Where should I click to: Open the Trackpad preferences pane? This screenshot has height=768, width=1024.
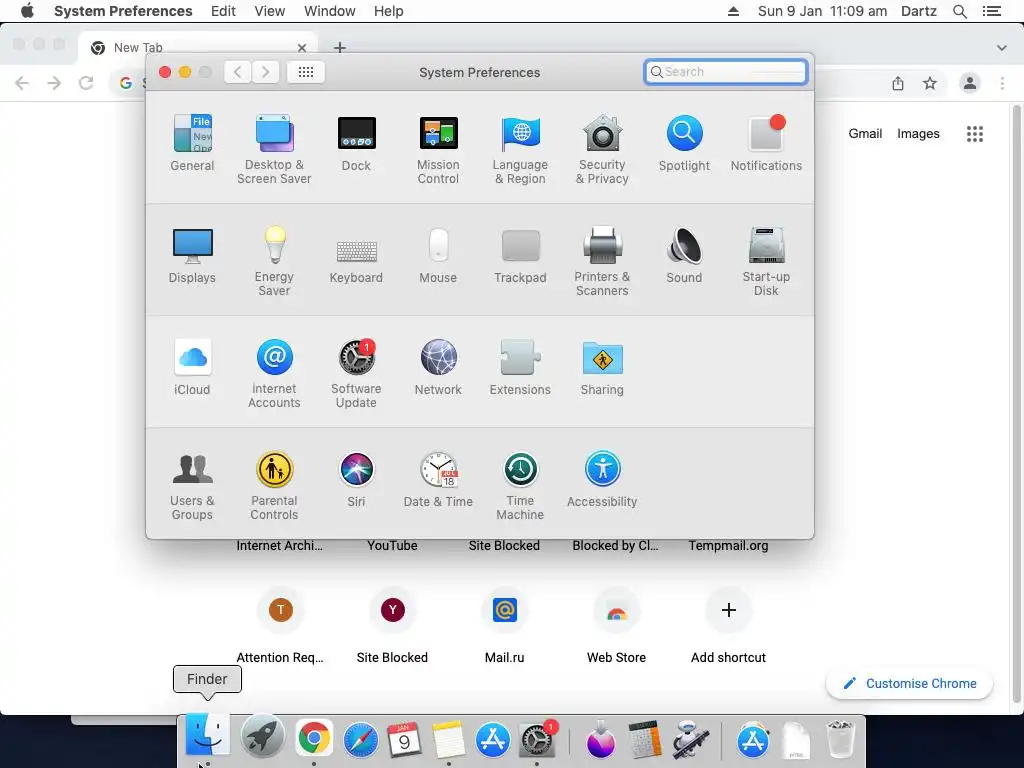520,255
